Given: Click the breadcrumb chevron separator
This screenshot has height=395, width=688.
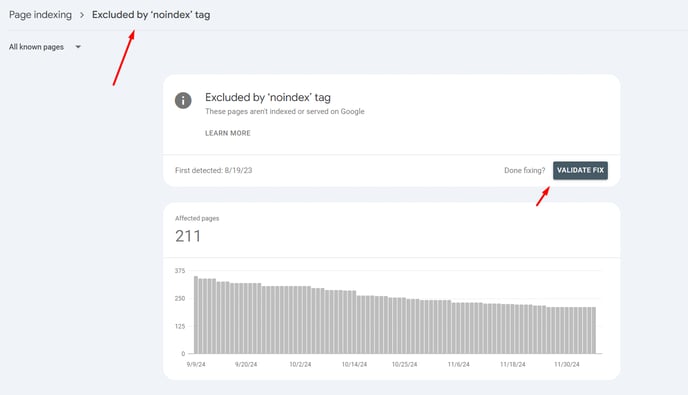Looking at the screenshot, I should tap(82, 15).
